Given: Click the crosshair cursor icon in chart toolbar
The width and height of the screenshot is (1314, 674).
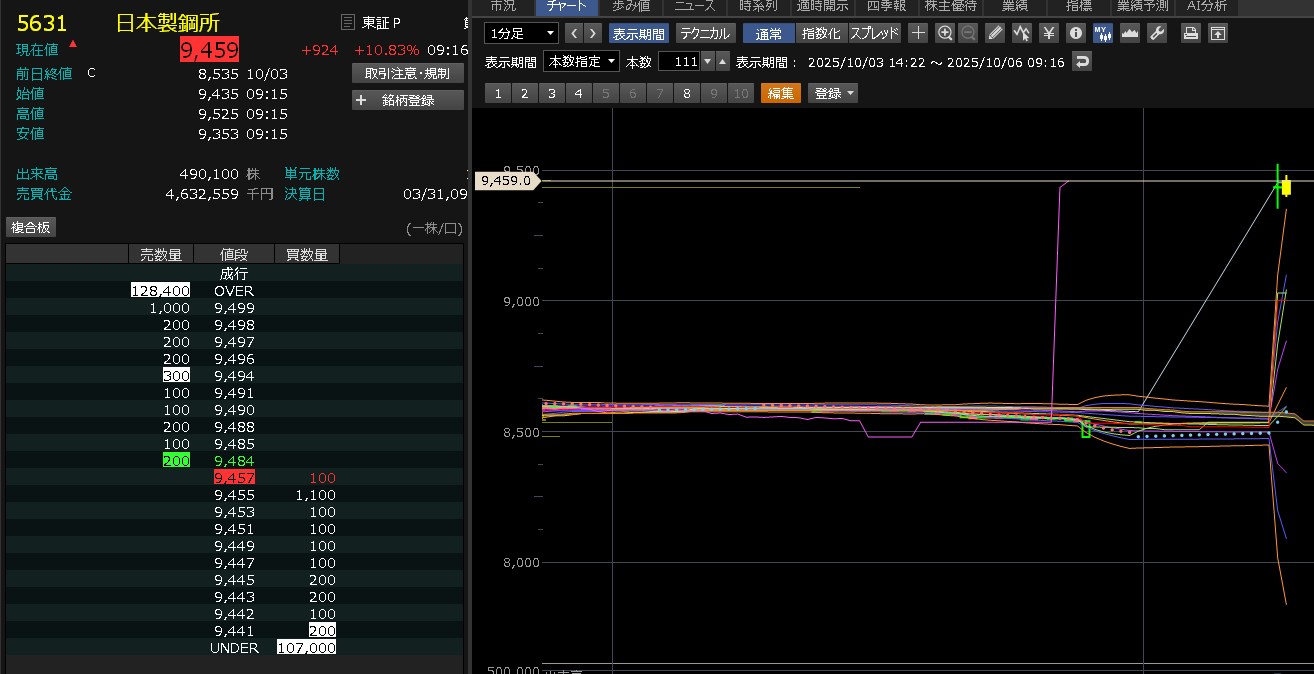Looking at the screenshot, I should click(918, 33).
